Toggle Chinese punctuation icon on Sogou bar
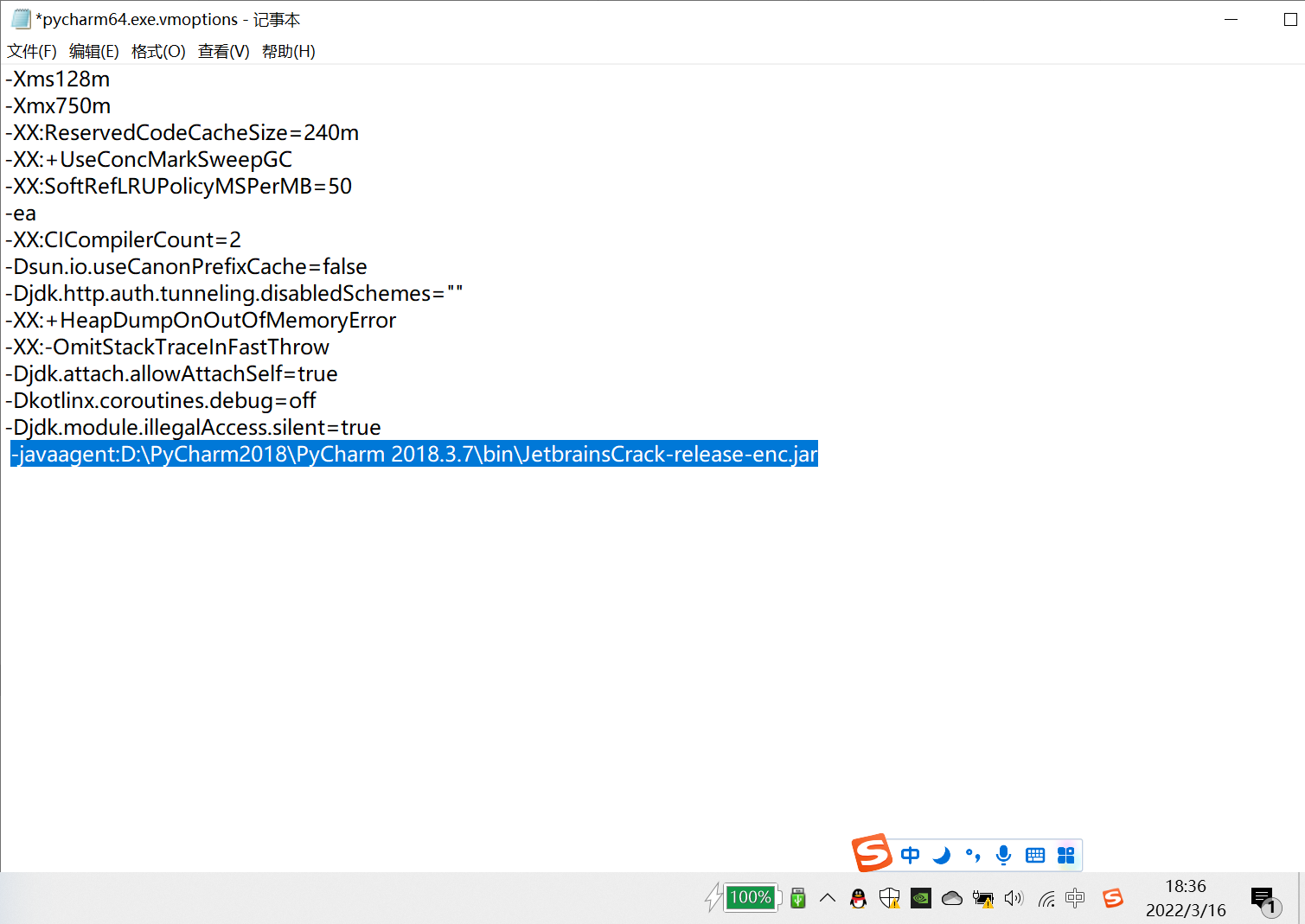This screenshot has width=1305, height=924. point(973,855)
